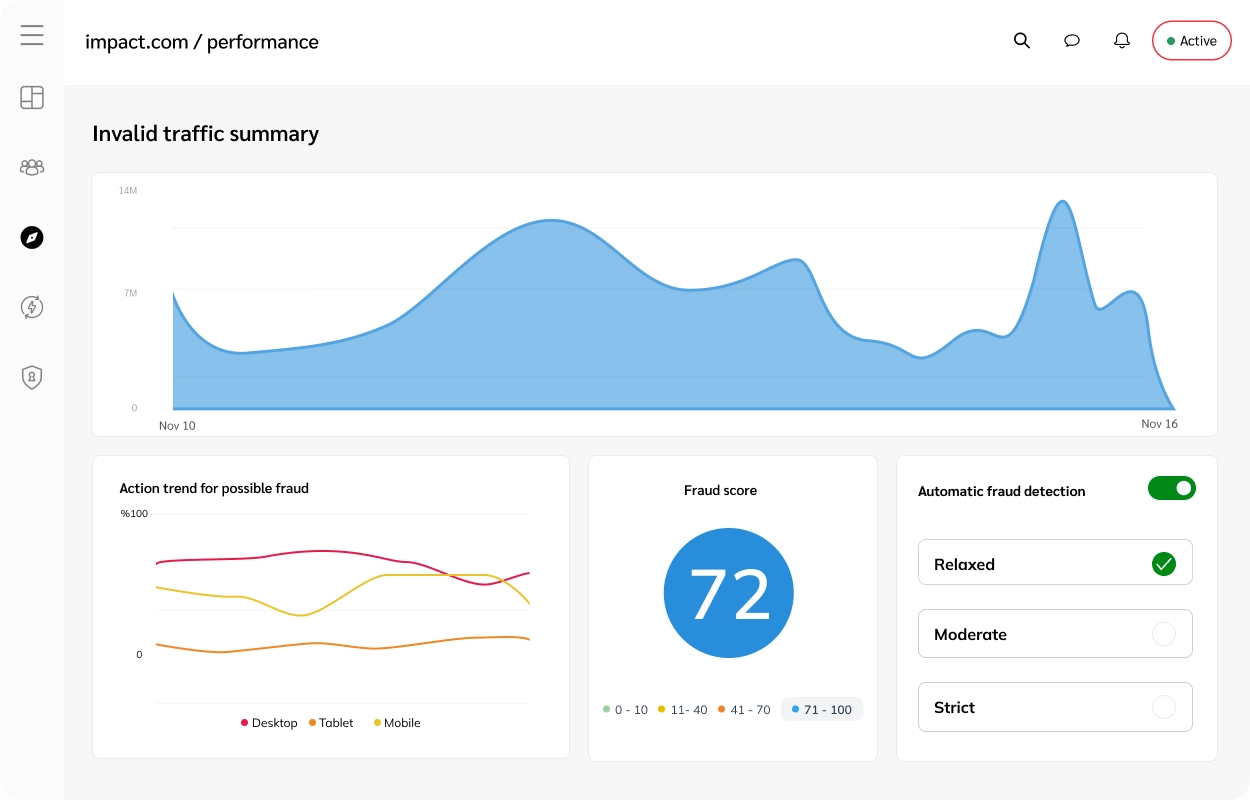The height and width of the screenshot is (800, 1250).
Task: Click the Active status button
Action: [x=1191, y=41]
